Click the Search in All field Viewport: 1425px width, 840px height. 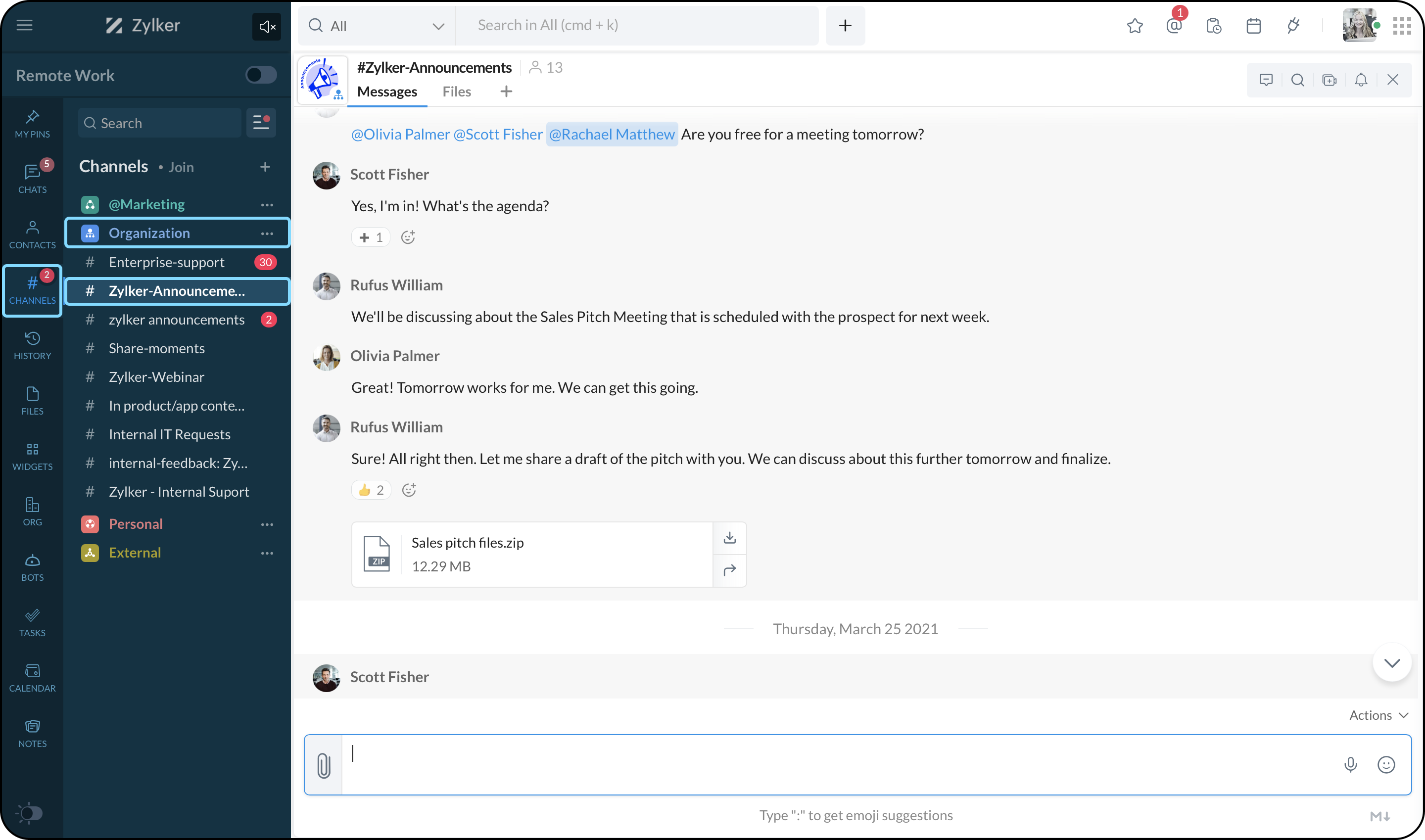(x=637, y=25)
